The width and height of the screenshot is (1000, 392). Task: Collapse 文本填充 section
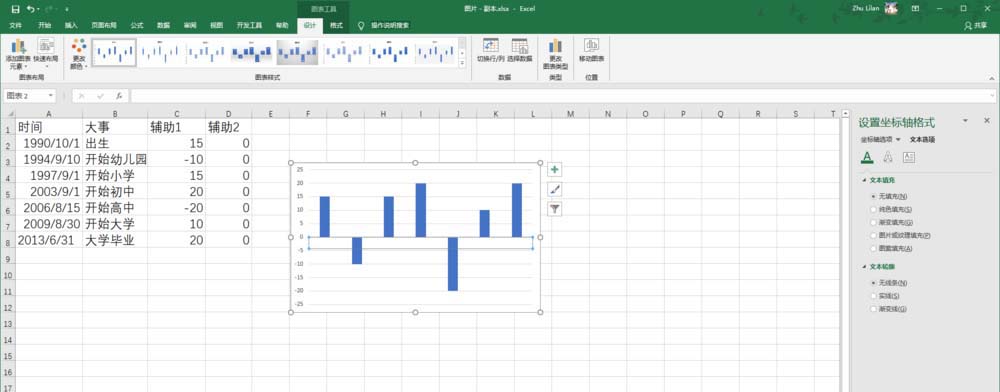coord(863,180)
